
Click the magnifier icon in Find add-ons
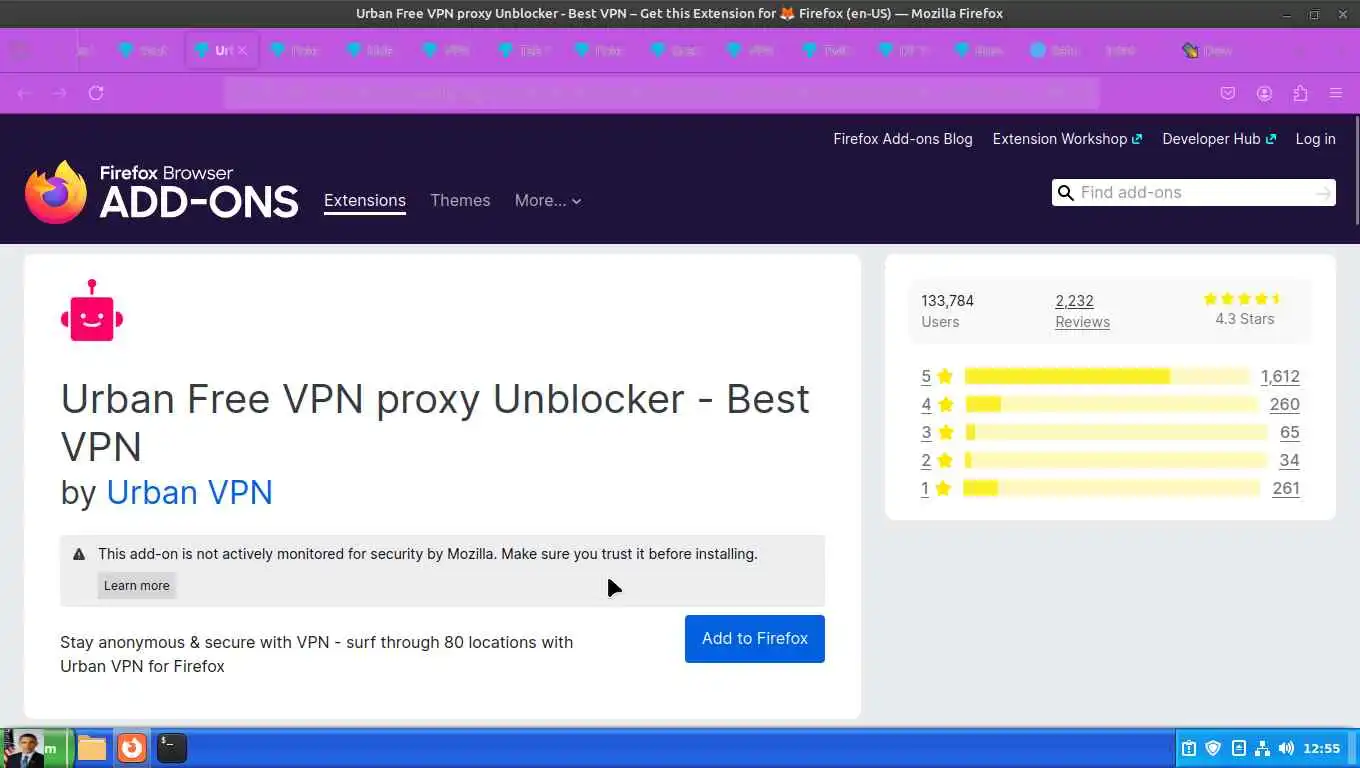(1066, 193)
